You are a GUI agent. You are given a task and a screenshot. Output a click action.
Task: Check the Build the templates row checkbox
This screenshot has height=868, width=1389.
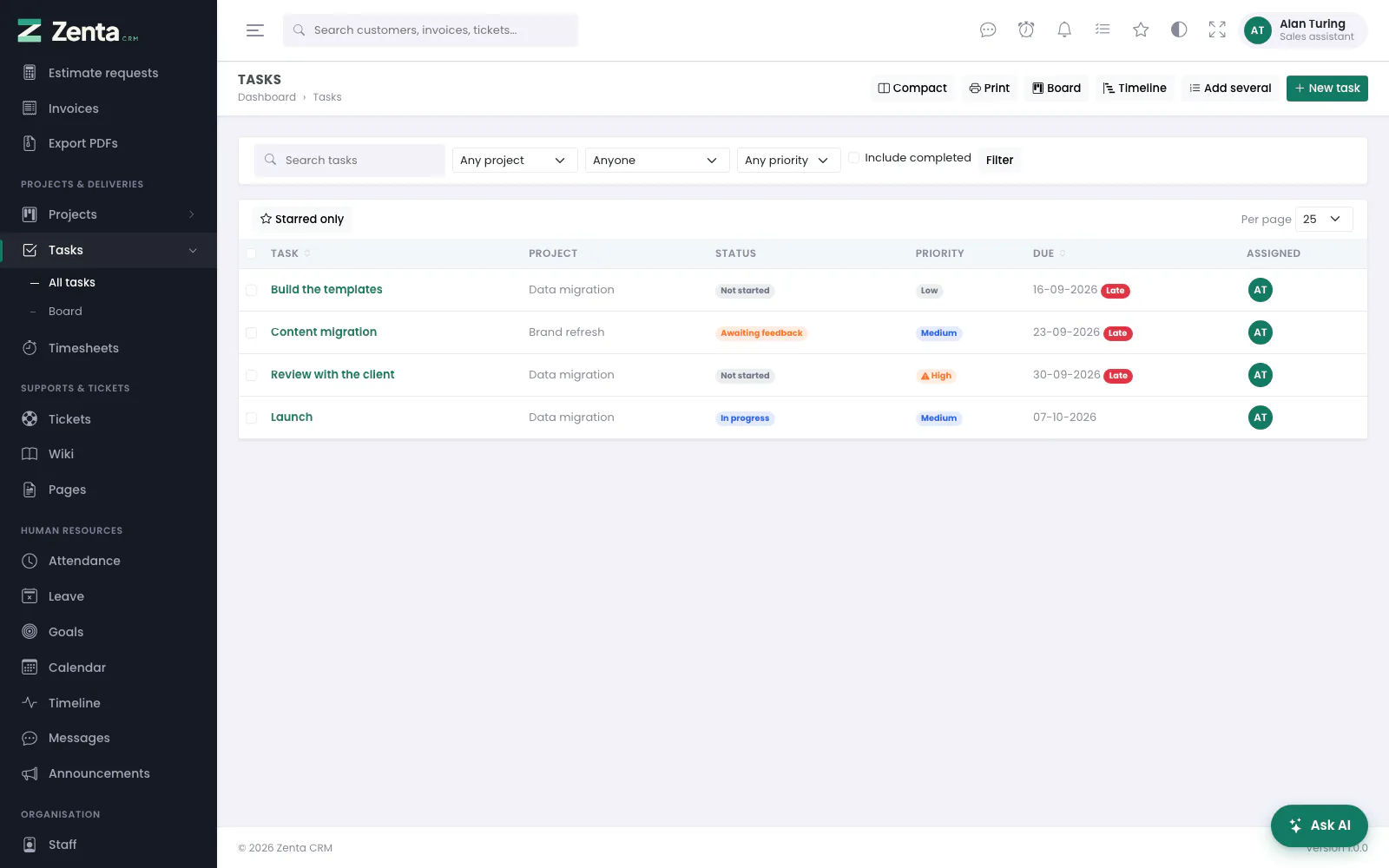(251, 291)
